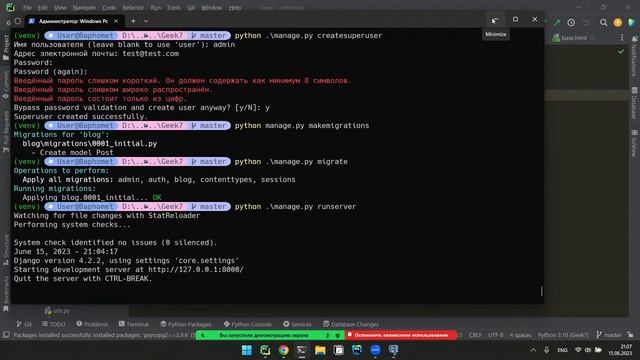
Task: Open PyCharm Git menu
Action: tap(191, 8)
